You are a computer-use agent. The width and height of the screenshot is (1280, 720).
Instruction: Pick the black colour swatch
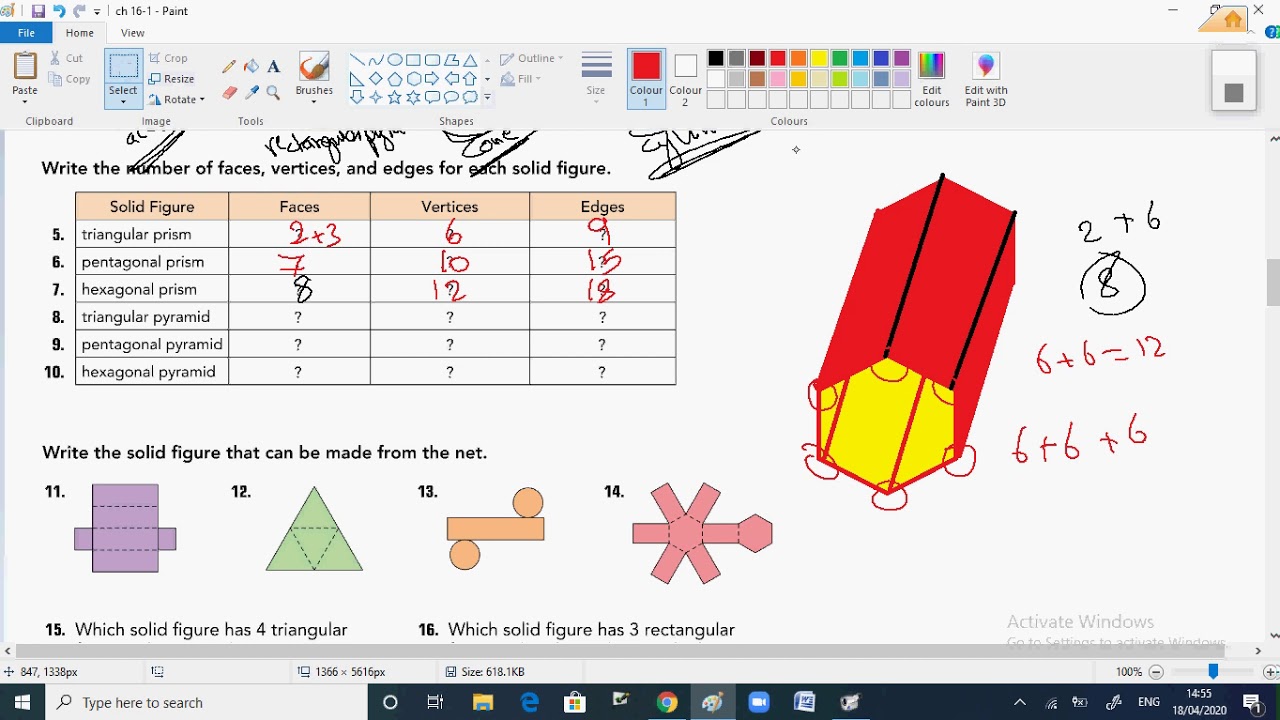tap(716, 59)
